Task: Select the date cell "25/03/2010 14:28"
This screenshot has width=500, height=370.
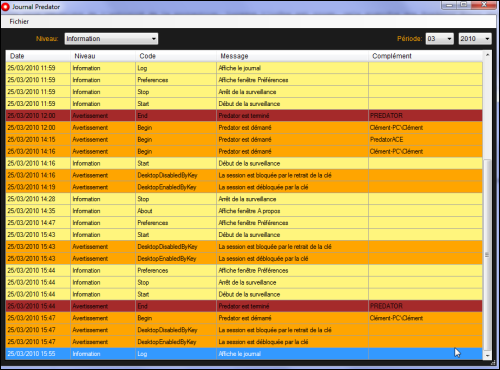Action: (x=38, y=199)
